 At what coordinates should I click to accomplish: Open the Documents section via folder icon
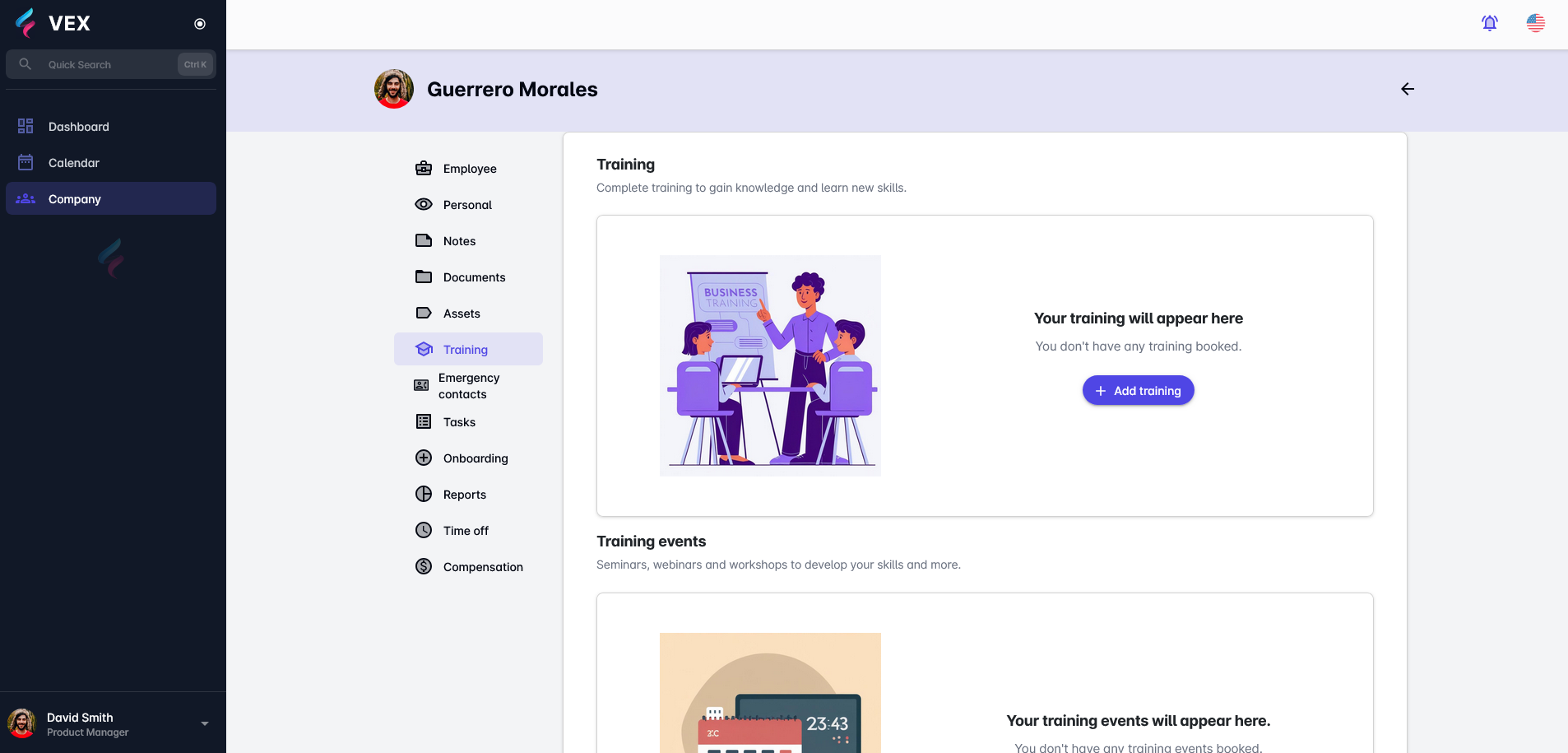pos(423,277)
